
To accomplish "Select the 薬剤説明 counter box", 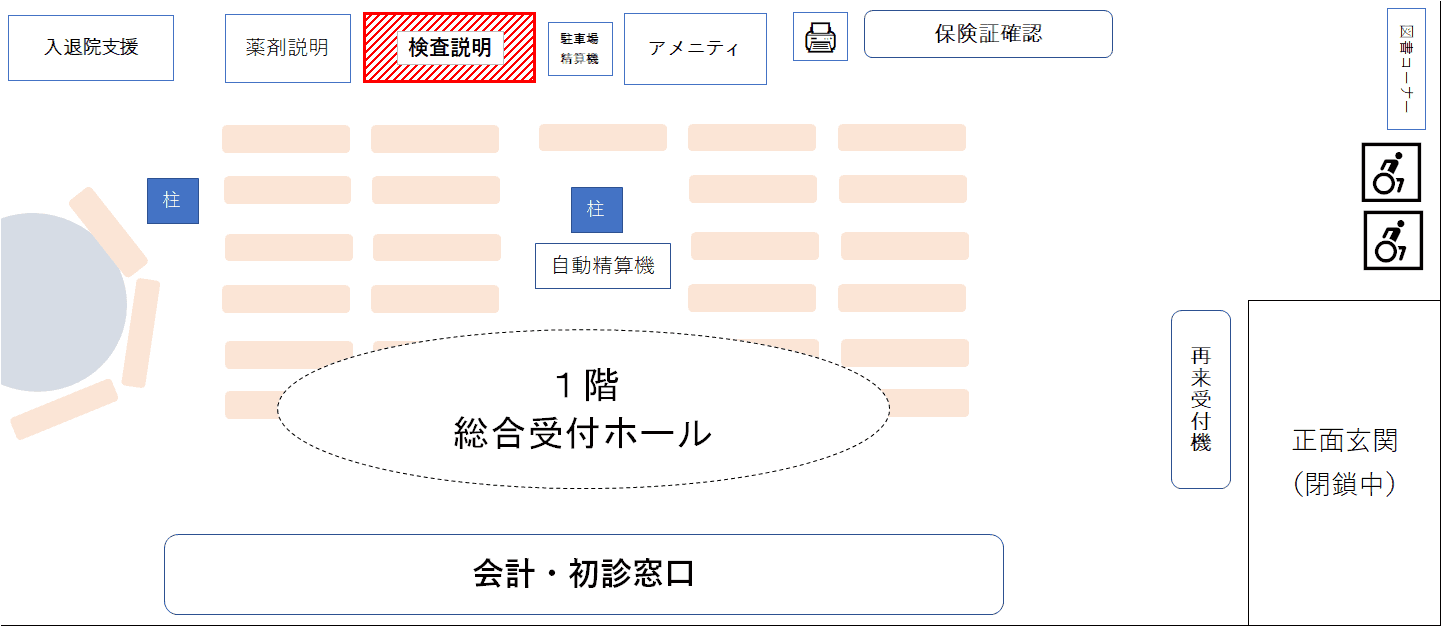I will coord(288,48).
